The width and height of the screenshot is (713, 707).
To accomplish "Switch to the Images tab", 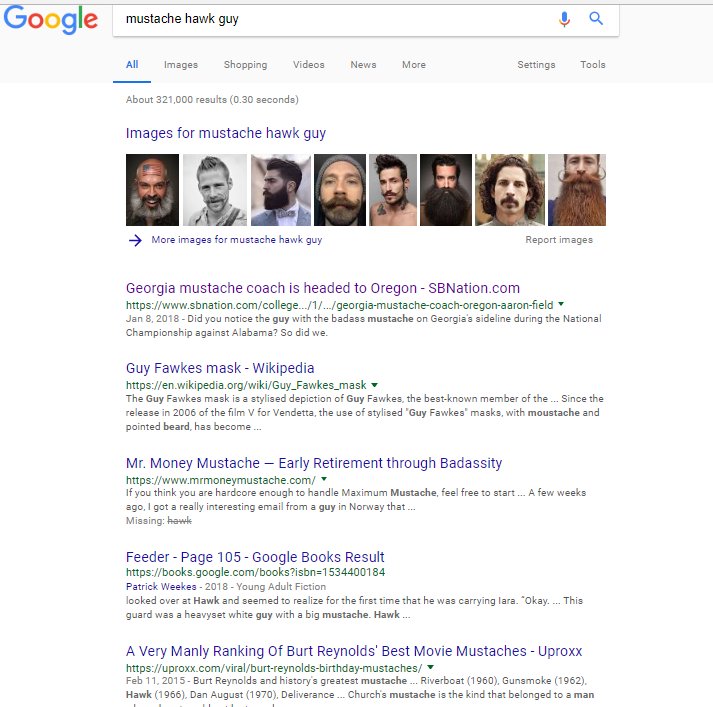I will 181,65.
